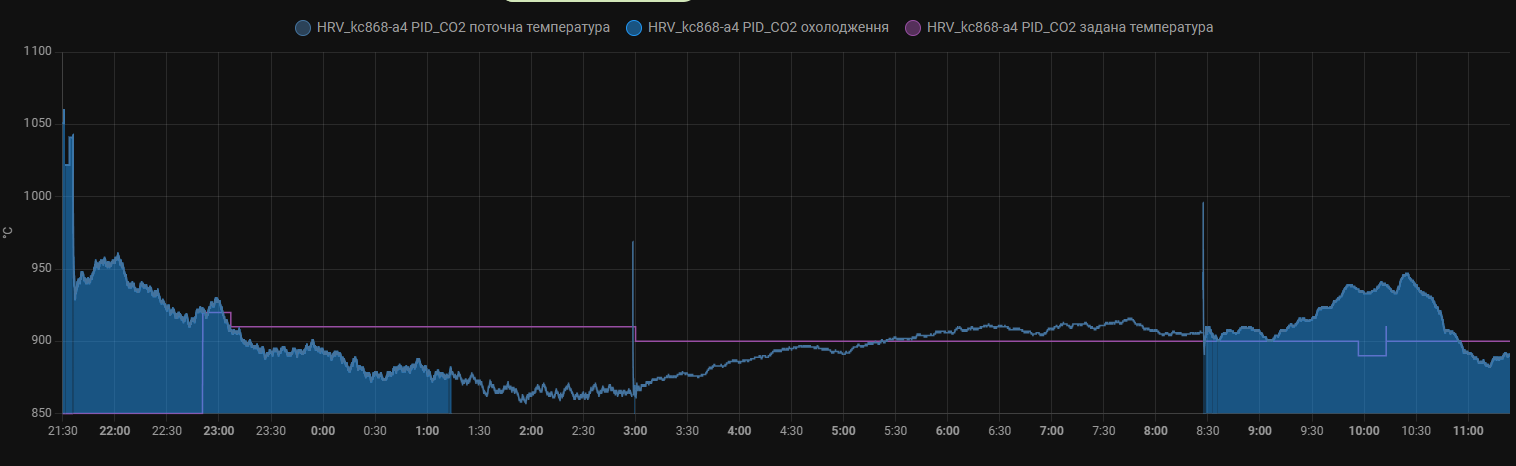Image resolution: width=1516 pixels, height=466 pixels.
Task: Click the blue 'охолодження' legend circle
Action: point(634,28)
